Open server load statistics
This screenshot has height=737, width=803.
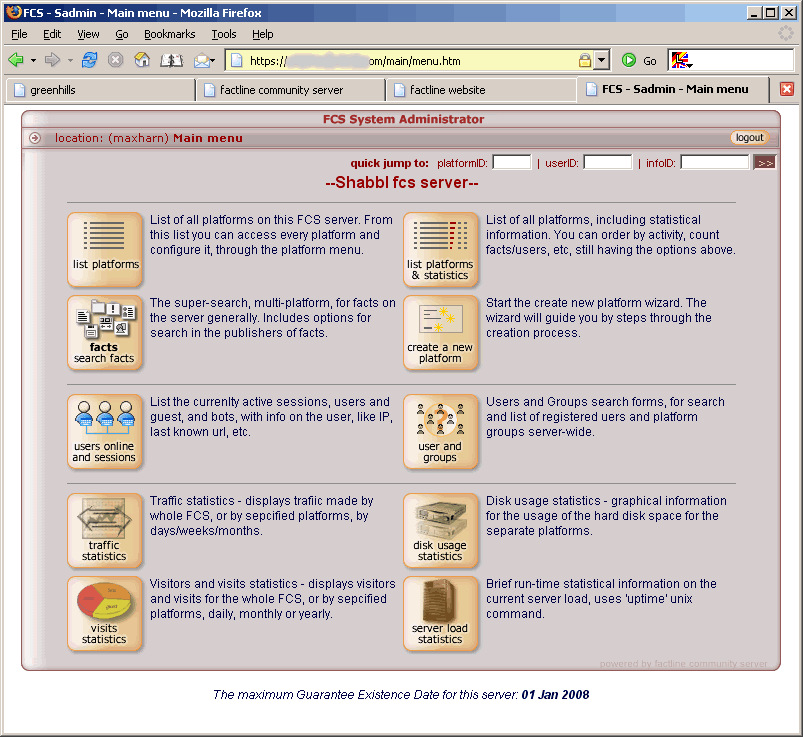point(440,613)
